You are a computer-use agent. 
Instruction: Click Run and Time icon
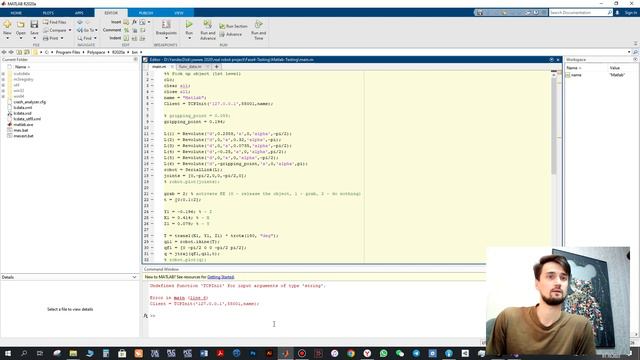[x=258, y=24]
